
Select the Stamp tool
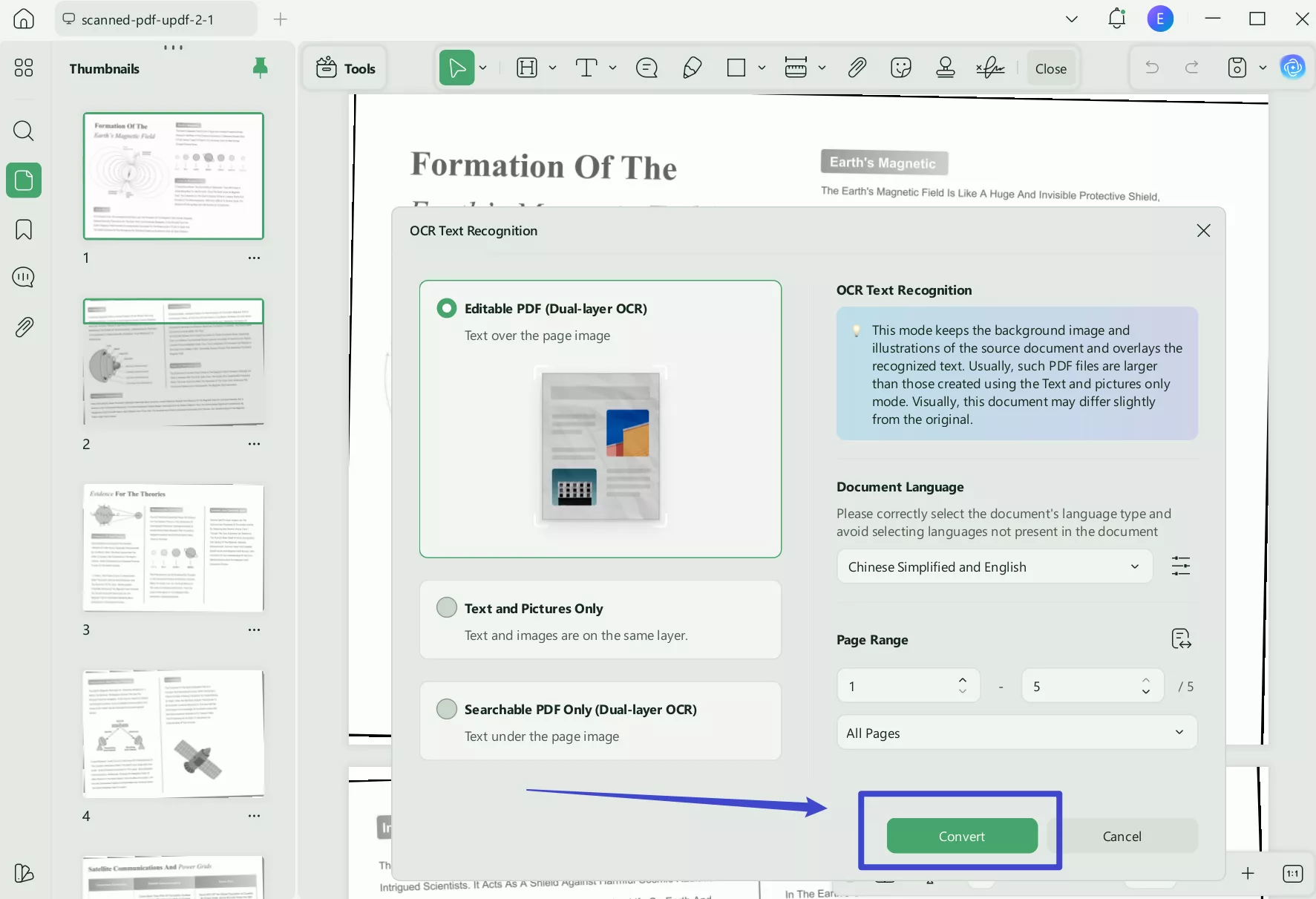tap(945, 68)
